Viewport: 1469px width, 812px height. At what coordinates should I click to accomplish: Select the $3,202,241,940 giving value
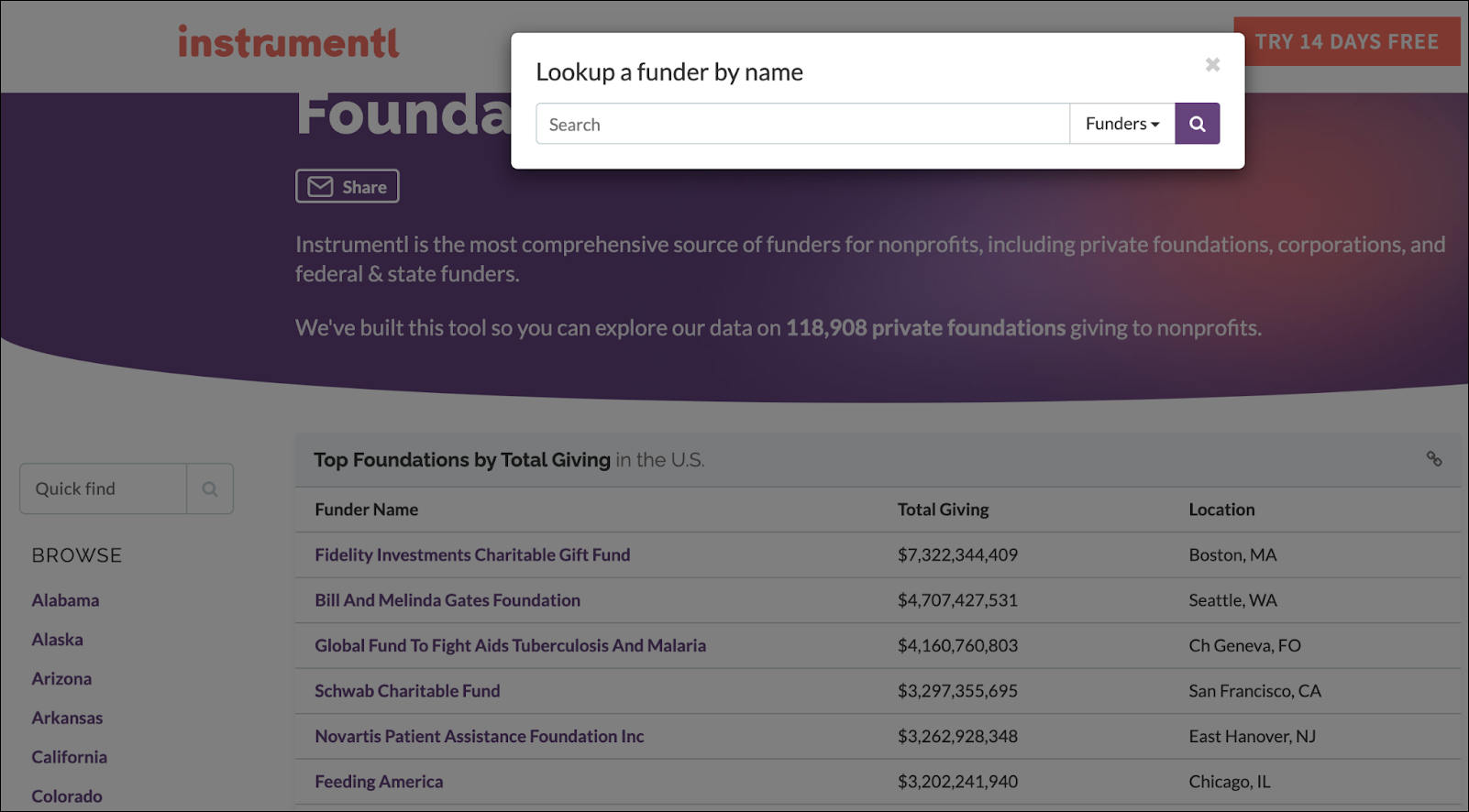coord(957,782)
